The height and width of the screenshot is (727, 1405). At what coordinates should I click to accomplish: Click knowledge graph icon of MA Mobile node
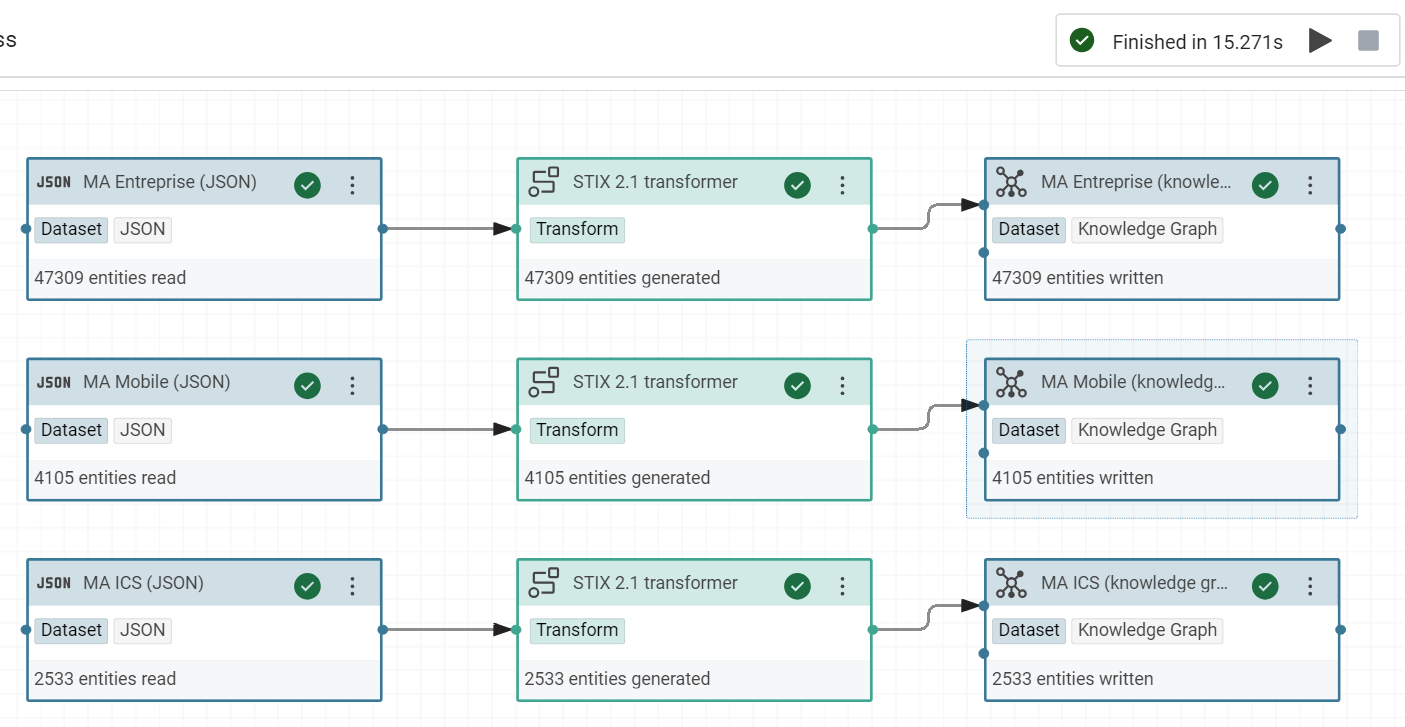click(x=1011, y=383)
